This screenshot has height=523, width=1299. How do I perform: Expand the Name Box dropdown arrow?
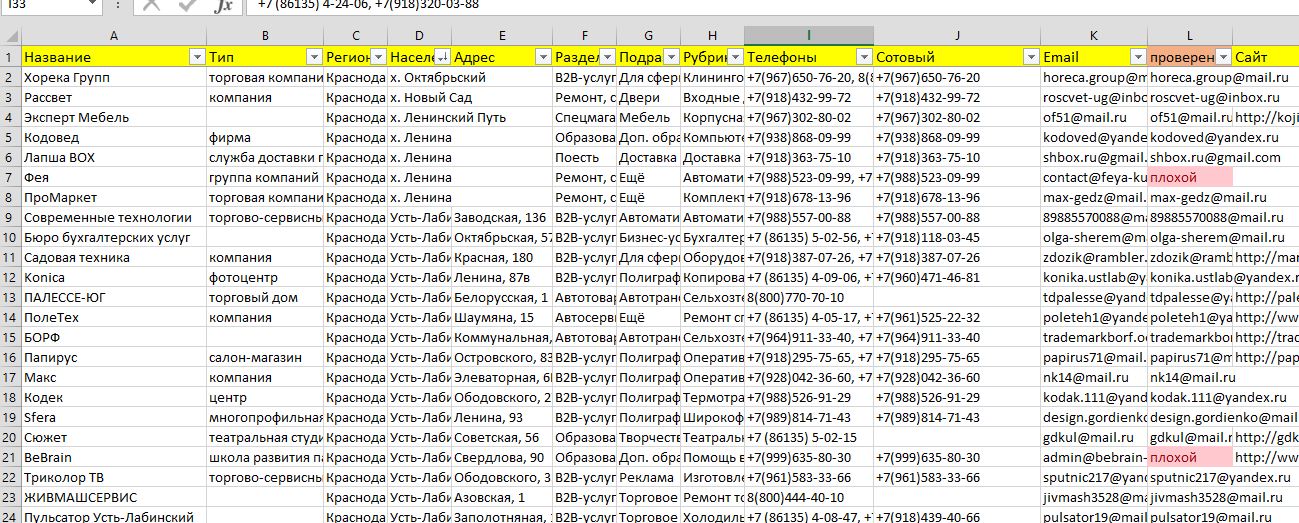92,5
